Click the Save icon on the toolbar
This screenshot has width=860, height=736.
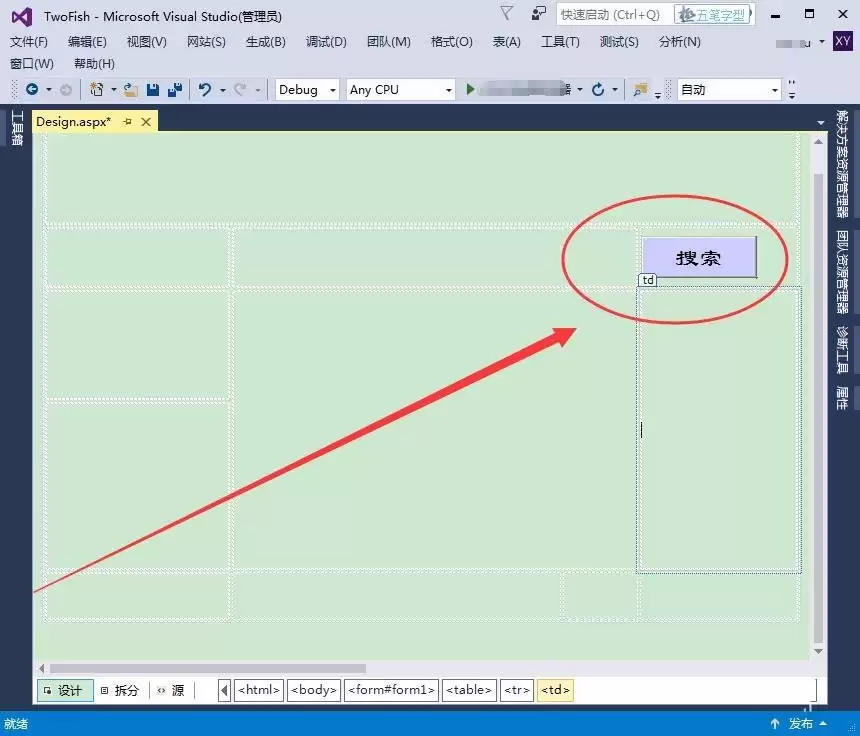coord(151,89)
